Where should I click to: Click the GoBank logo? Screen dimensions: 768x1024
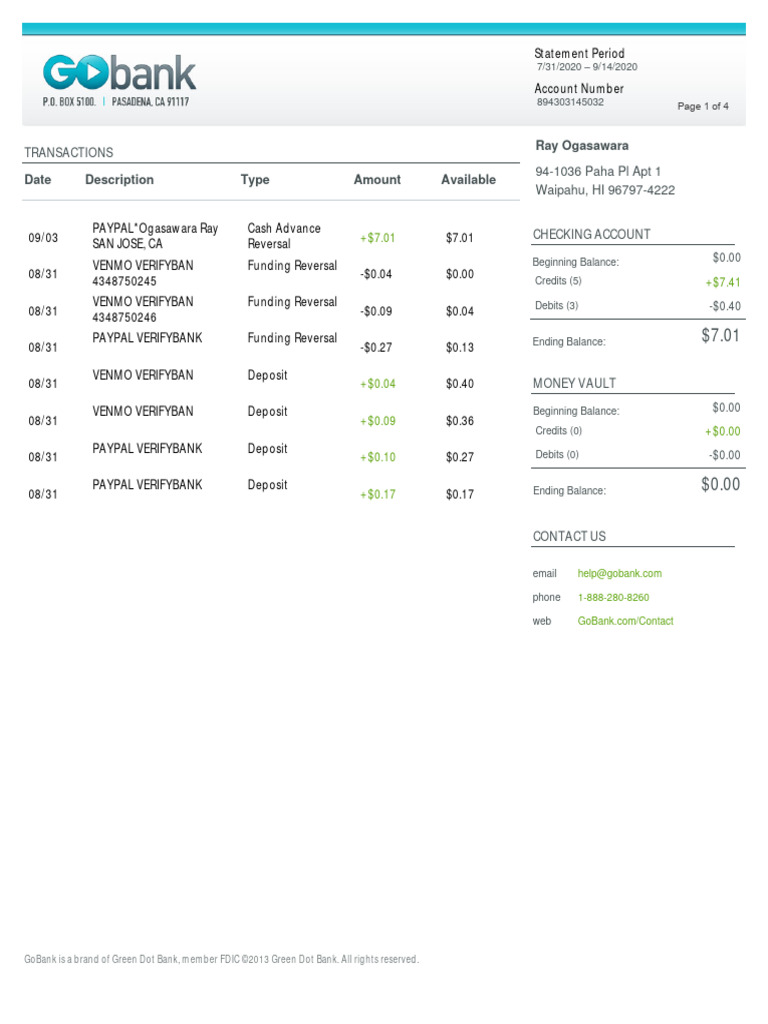pyautogui.click(x=119, y=74)
